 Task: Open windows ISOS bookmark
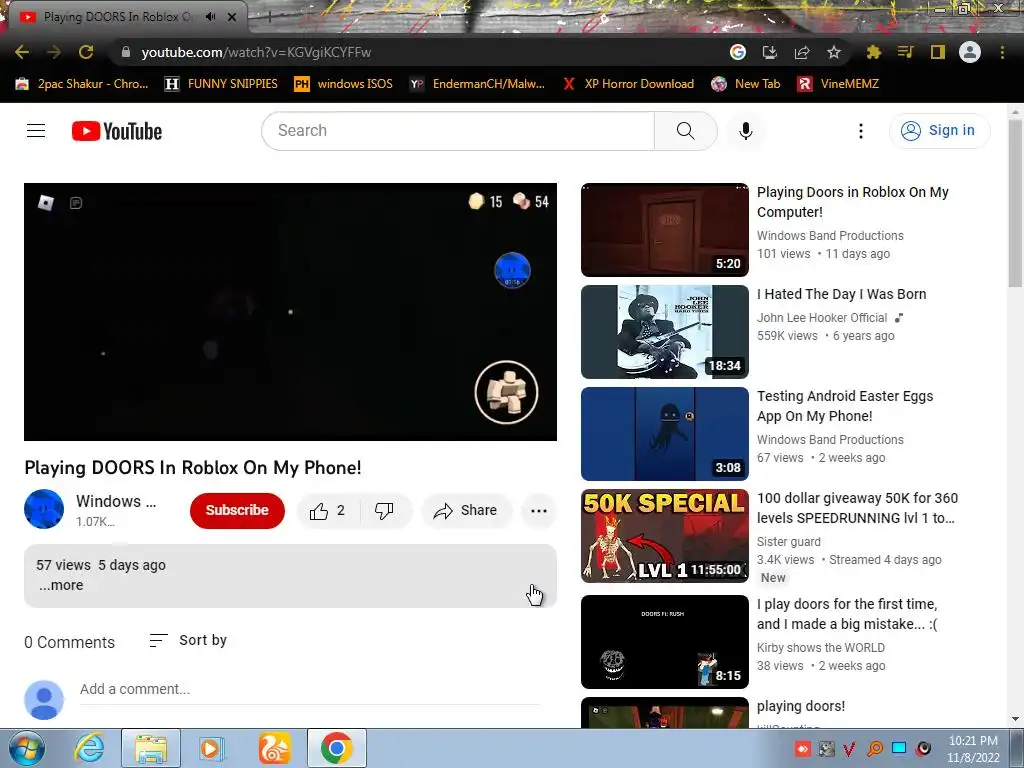coord(344,84)
